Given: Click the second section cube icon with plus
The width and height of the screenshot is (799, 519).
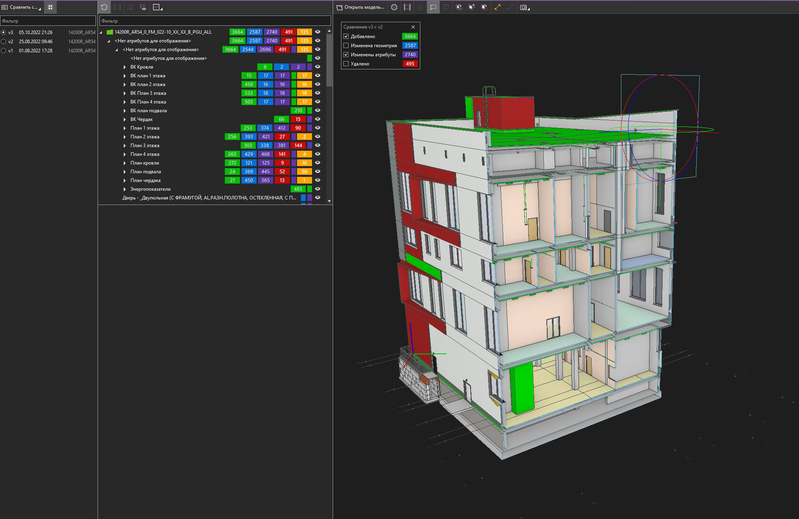Looking at the screenshot, I should (472, 7).
